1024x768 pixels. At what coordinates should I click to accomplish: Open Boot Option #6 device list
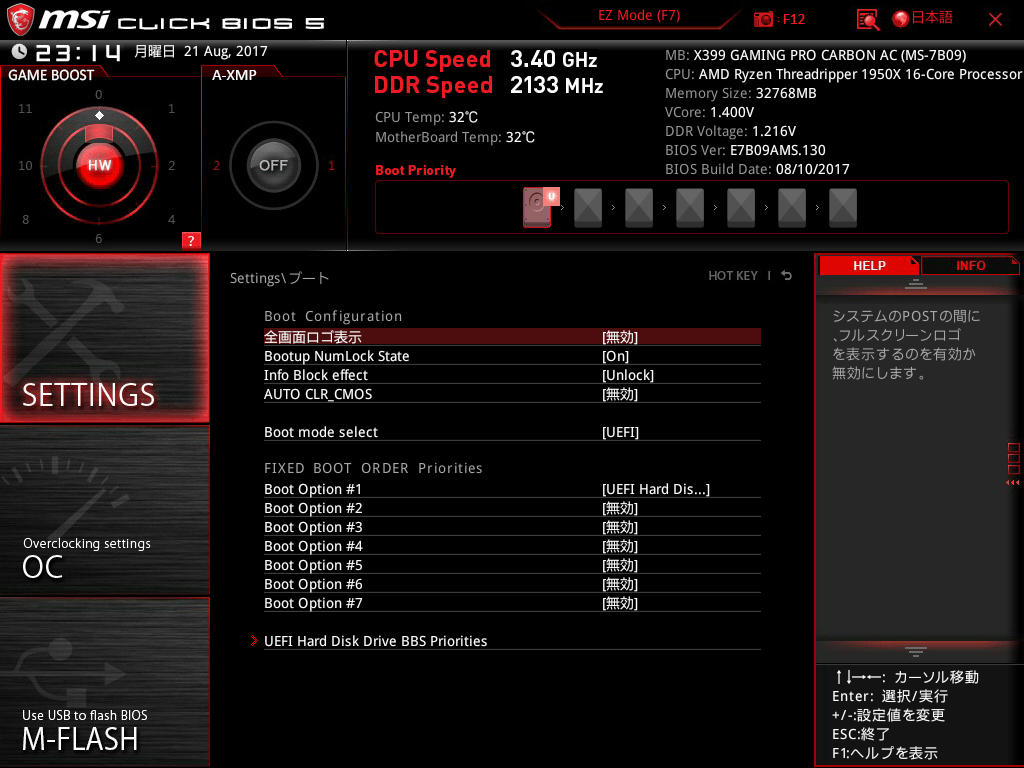[x=512, y=584]
